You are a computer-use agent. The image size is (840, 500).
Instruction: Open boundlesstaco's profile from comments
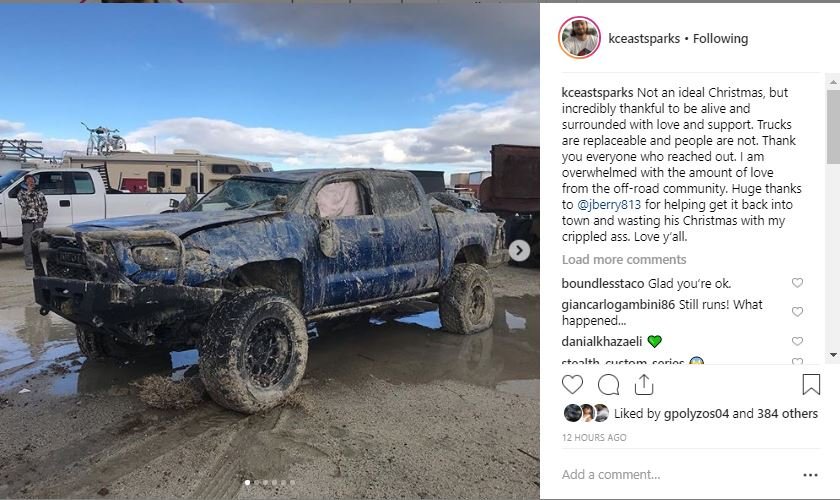tap(603, 283)
